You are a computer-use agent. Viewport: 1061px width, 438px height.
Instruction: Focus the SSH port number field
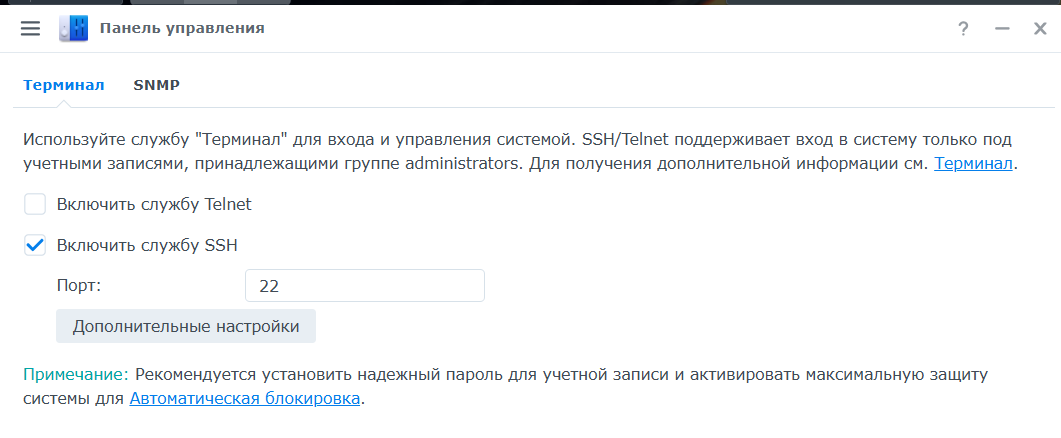pyautogui.click(x=364, y=286)
